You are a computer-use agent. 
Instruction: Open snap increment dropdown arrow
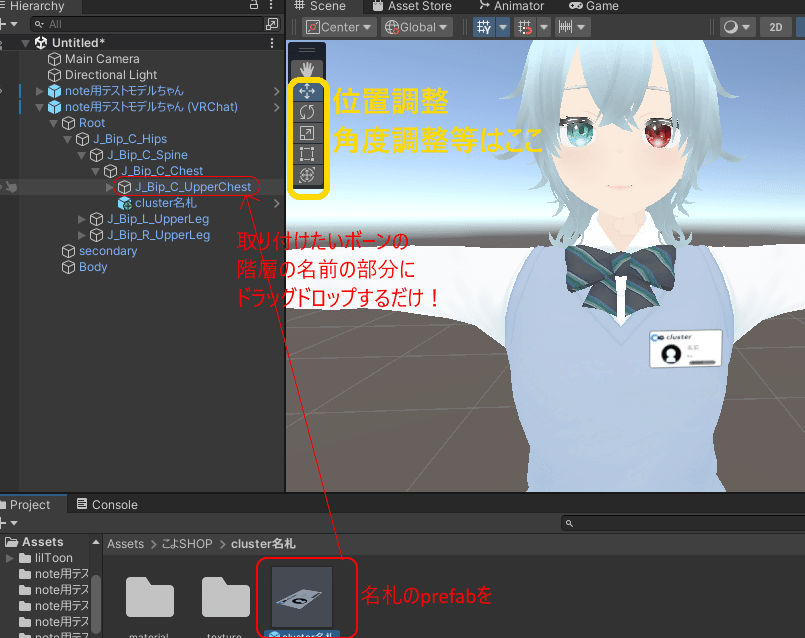(582, 27)
